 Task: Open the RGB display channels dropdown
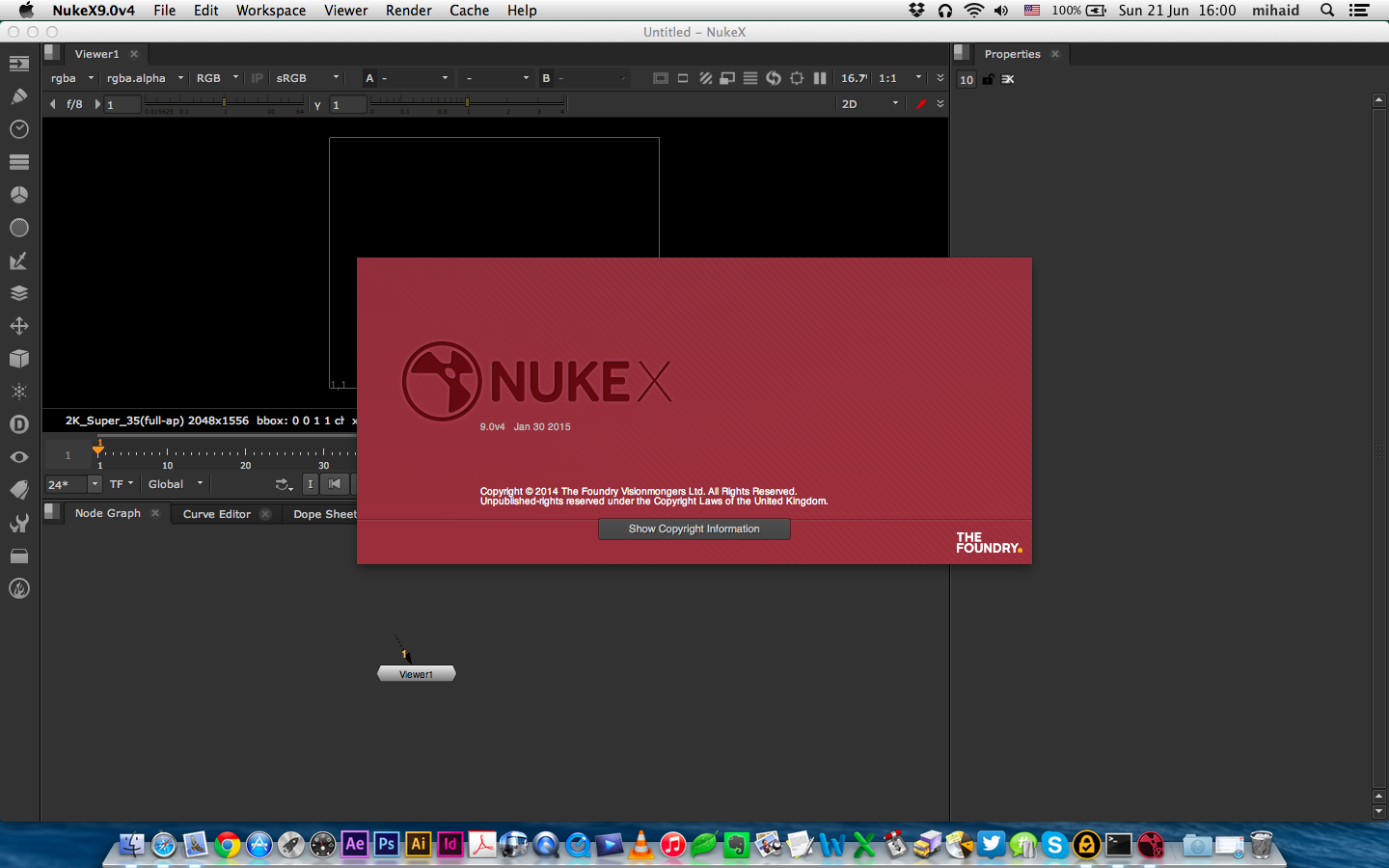tap(217, 78)
